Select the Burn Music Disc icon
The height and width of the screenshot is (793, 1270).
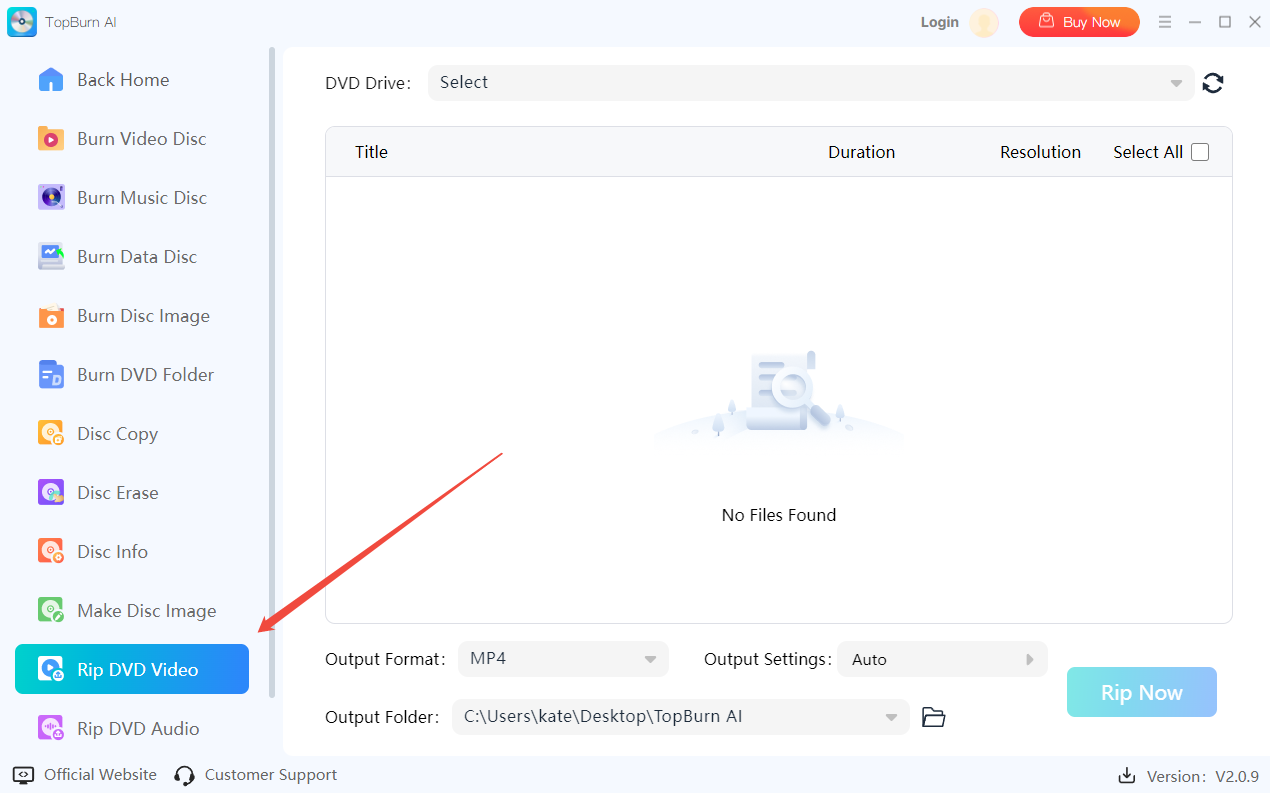(51, 198)
